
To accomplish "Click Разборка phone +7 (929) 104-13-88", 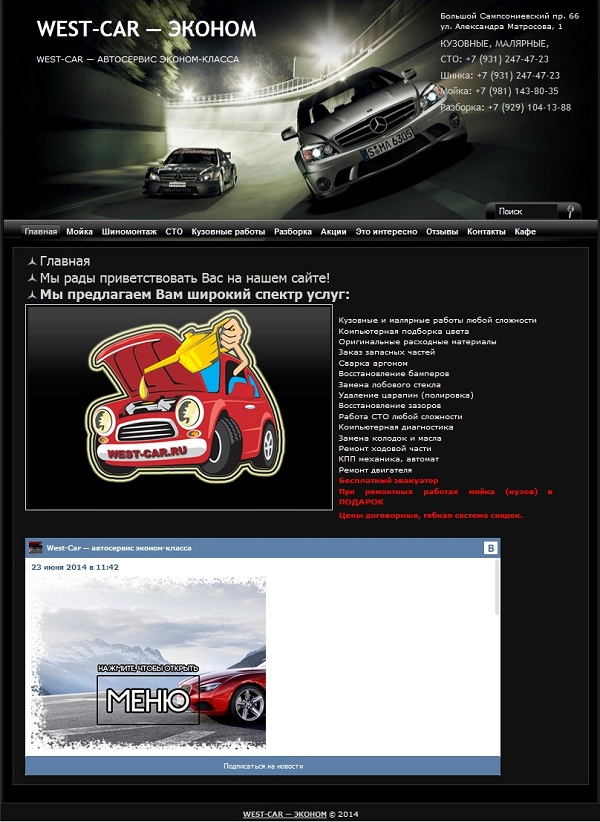I will pos(505,107).
